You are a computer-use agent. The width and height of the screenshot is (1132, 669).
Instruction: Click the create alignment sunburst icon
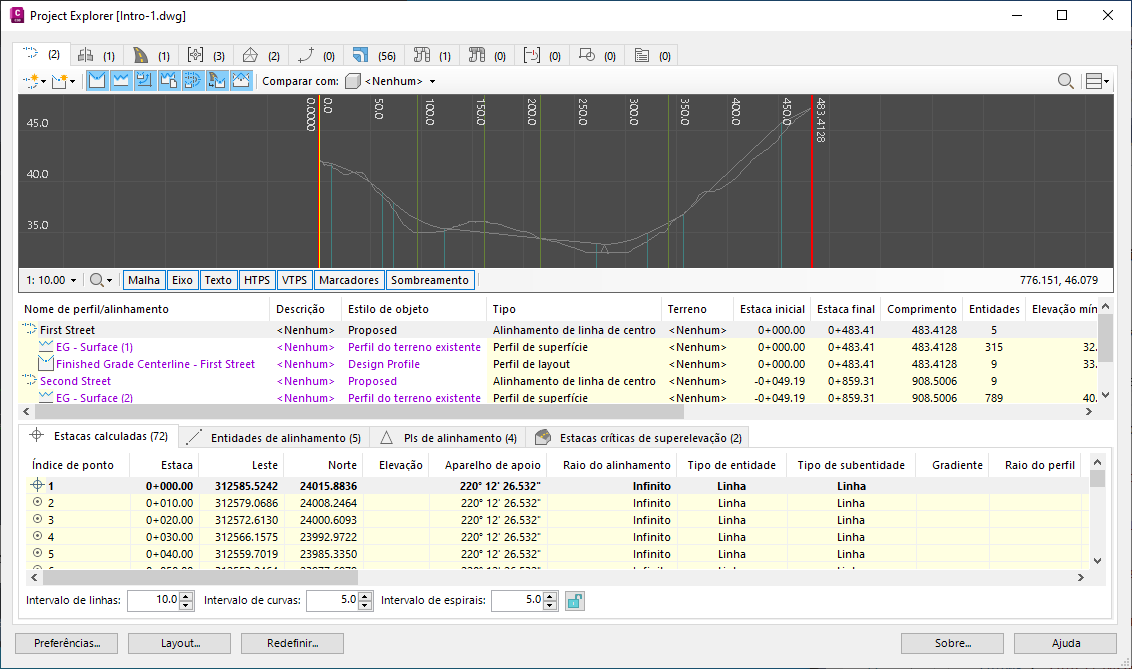(x=33, y=81)
